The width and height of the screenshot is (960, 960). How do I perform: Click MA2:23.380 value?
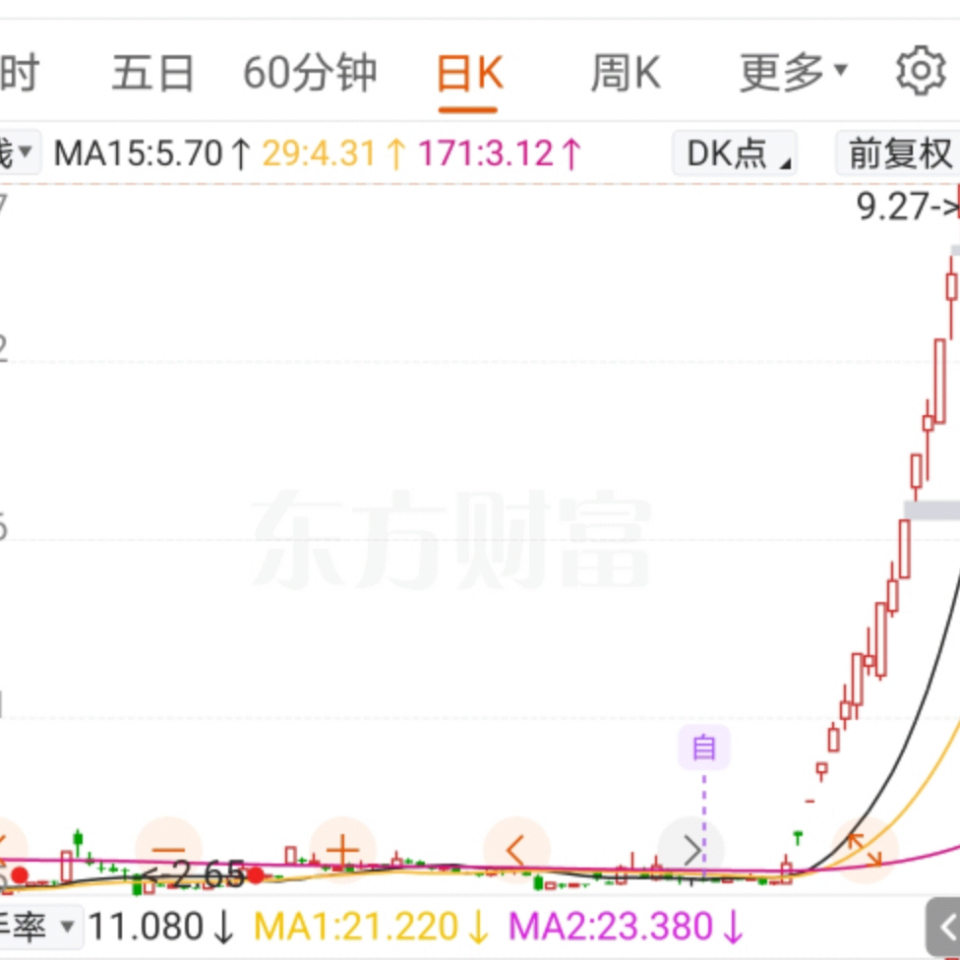[626, 926]
